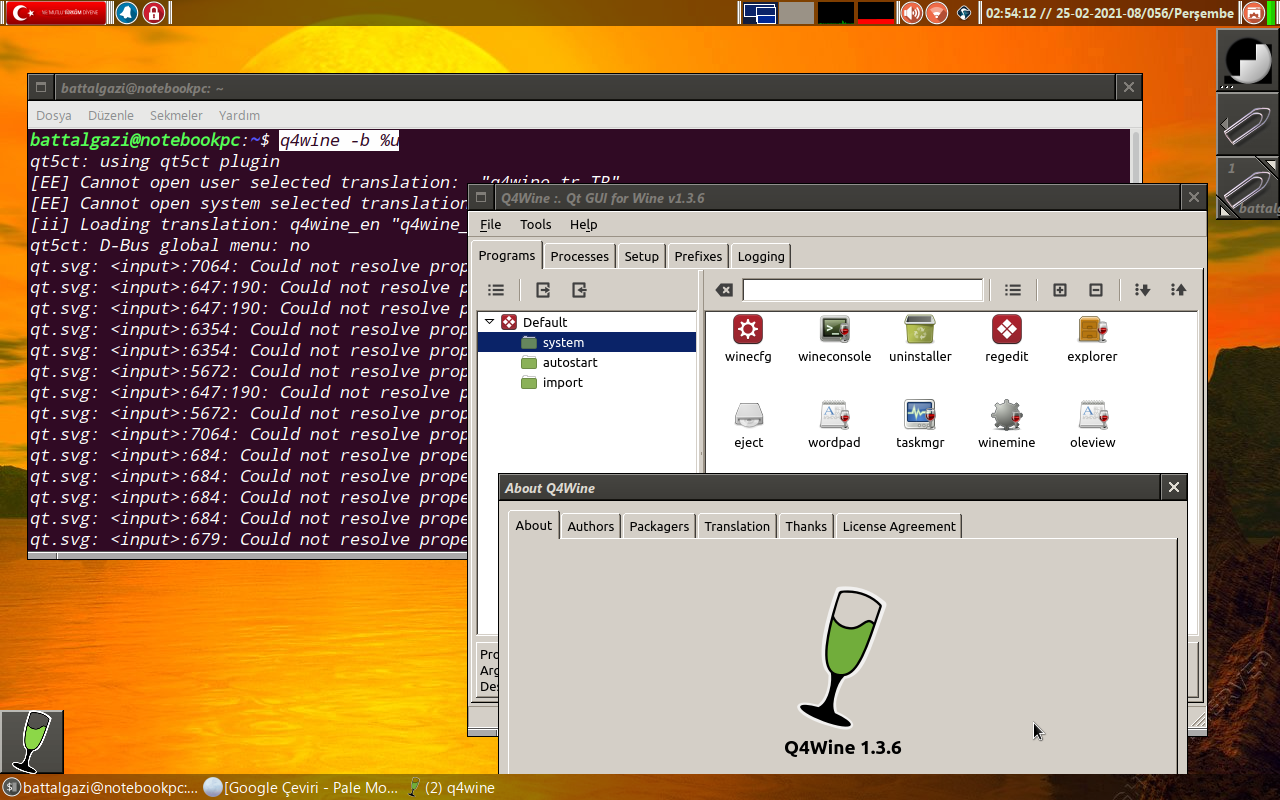Open the Packagers tab in About dialog
The image size is (1280, 800).
point(659,526)
